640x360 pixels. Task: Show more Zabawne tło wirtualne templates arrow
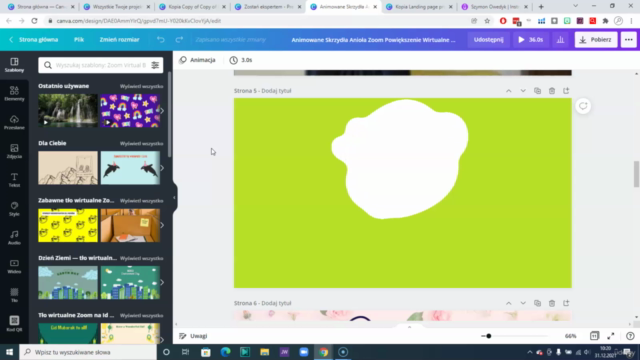(162, 225)
